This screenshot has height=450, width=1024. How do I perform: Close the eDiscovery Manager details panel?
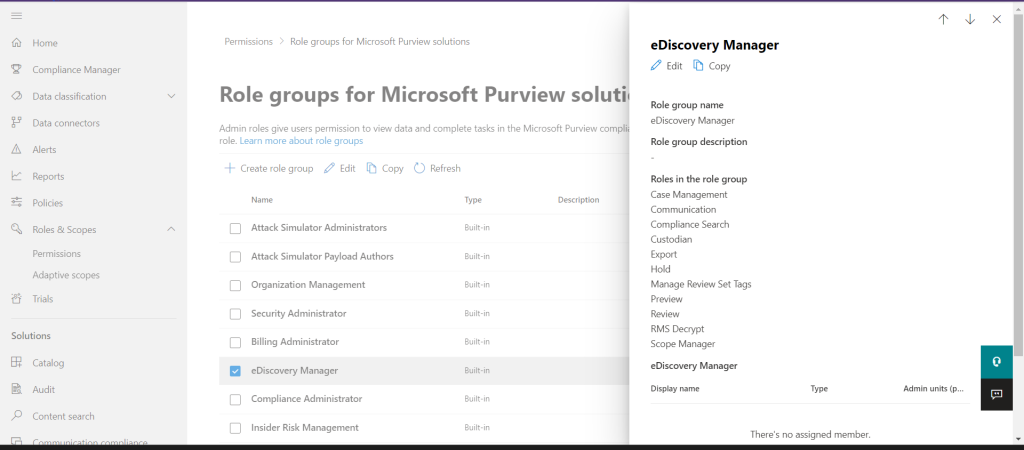click(997, 20)
